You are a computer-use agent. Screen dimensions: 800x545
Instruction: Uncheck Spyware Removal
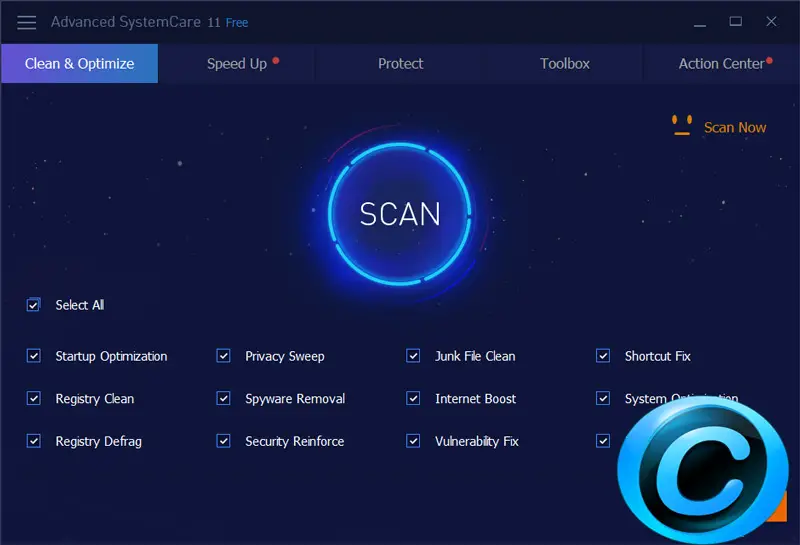223,398
